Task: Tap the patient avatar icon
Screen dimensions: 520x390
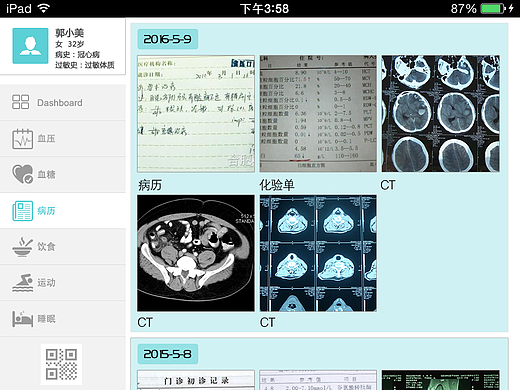Action: click(x=30, y=46)
